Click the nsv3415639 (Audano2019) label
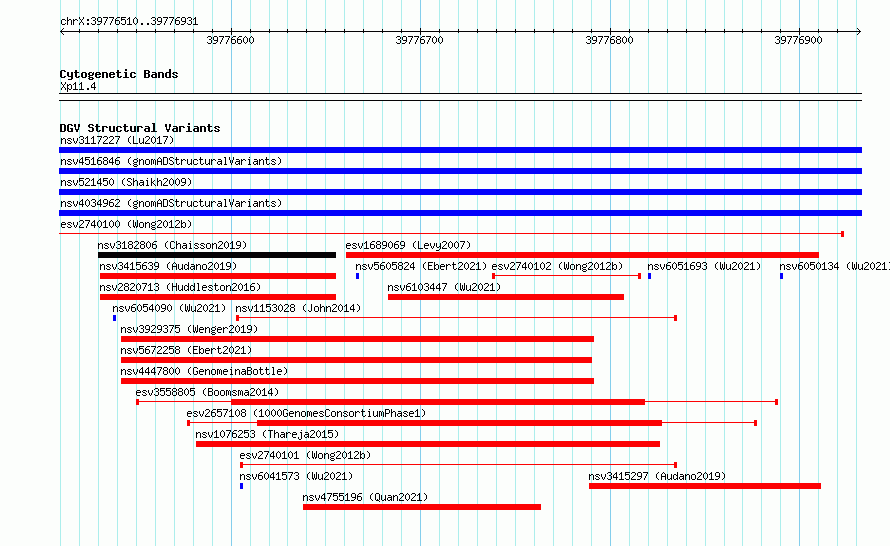 tap(168, 266)
